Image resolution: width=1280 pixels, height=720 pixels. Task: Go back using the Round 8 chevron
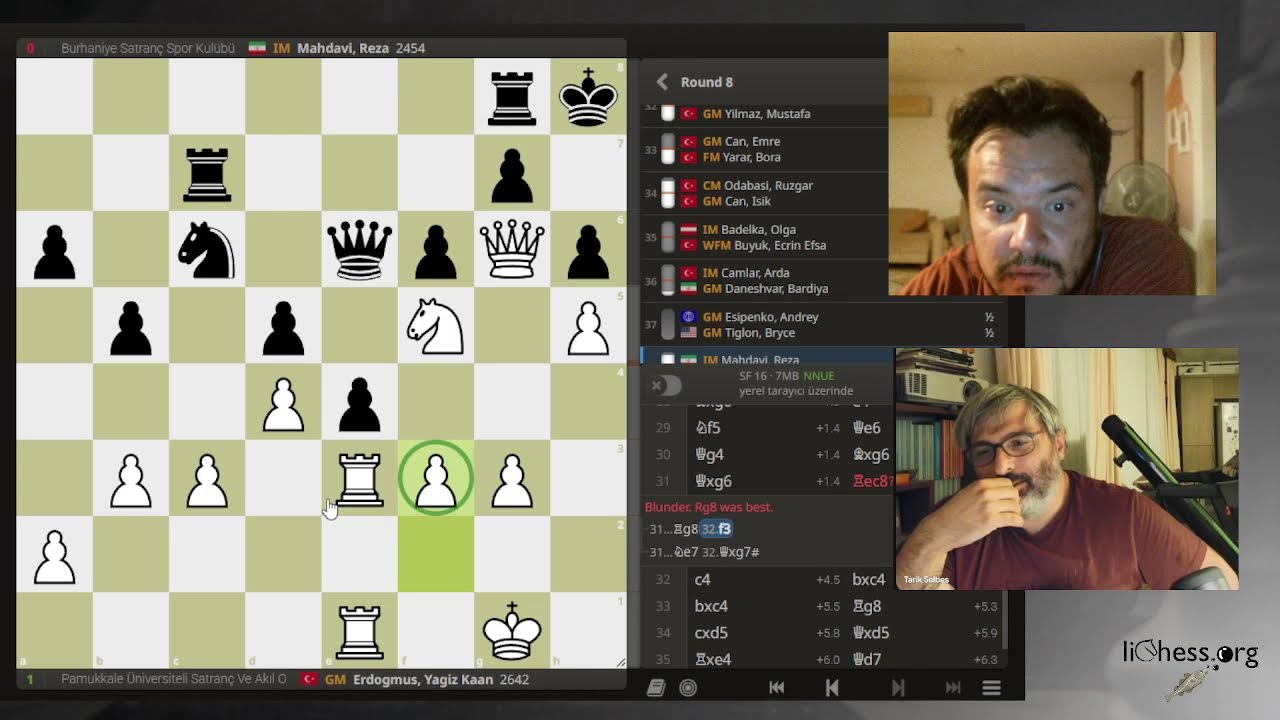662,82
